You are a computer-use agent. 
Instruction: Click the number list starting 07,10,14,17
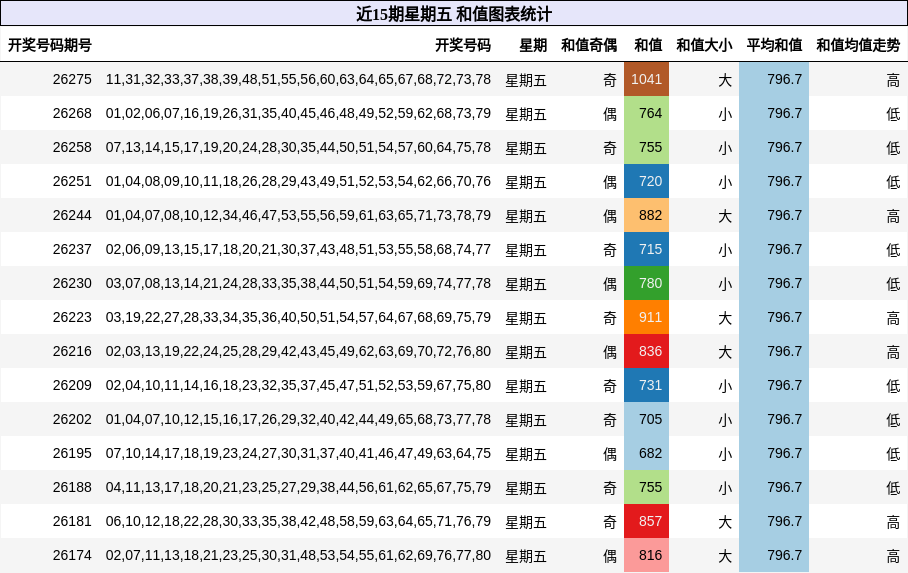(x=298, y=454)
